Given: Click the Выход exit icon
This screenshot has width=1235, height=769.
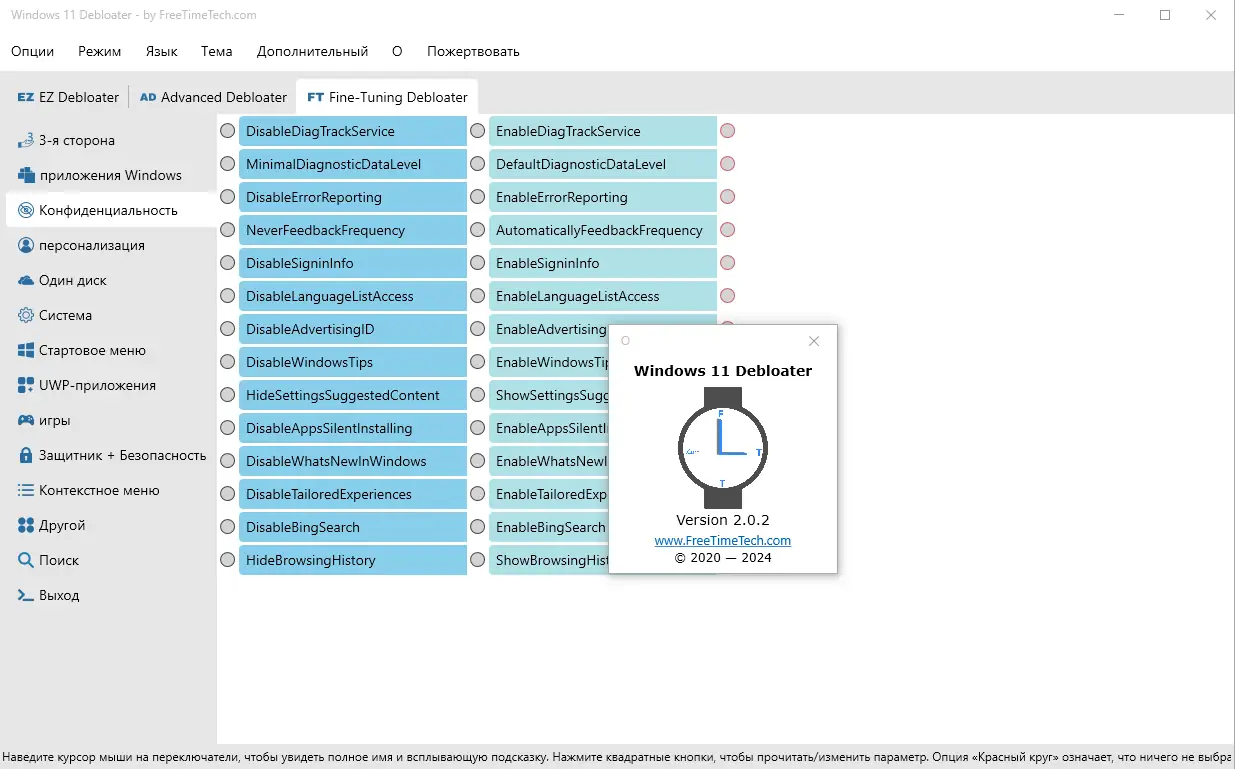Looking at the screenshot, I should (26, 595).
